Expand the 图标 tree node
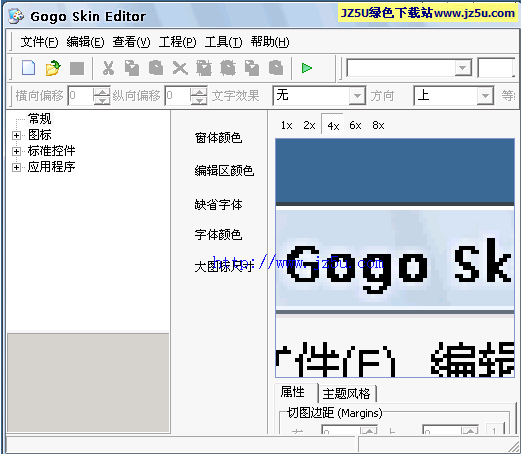 pyautogui.click(x=16, y=135)
